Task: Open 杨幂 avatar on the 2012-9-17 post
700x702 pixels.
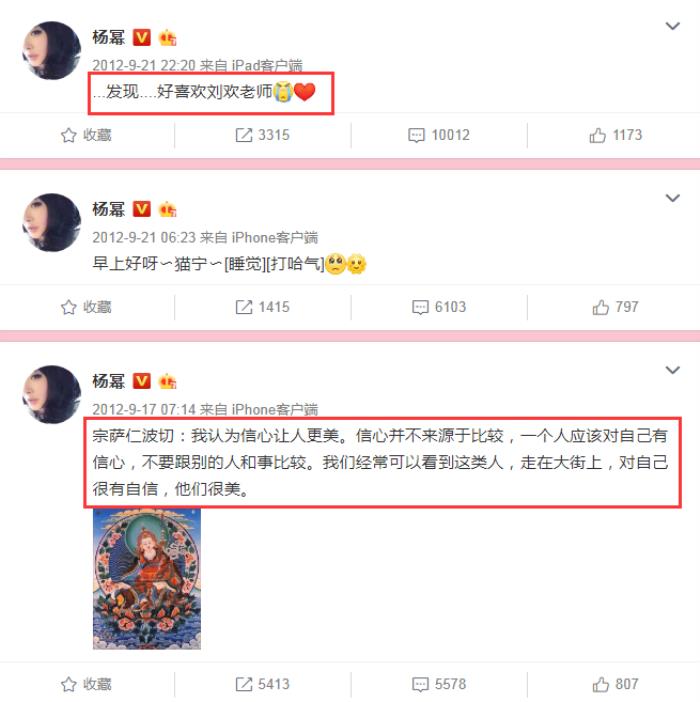Action: pos(52,394)
